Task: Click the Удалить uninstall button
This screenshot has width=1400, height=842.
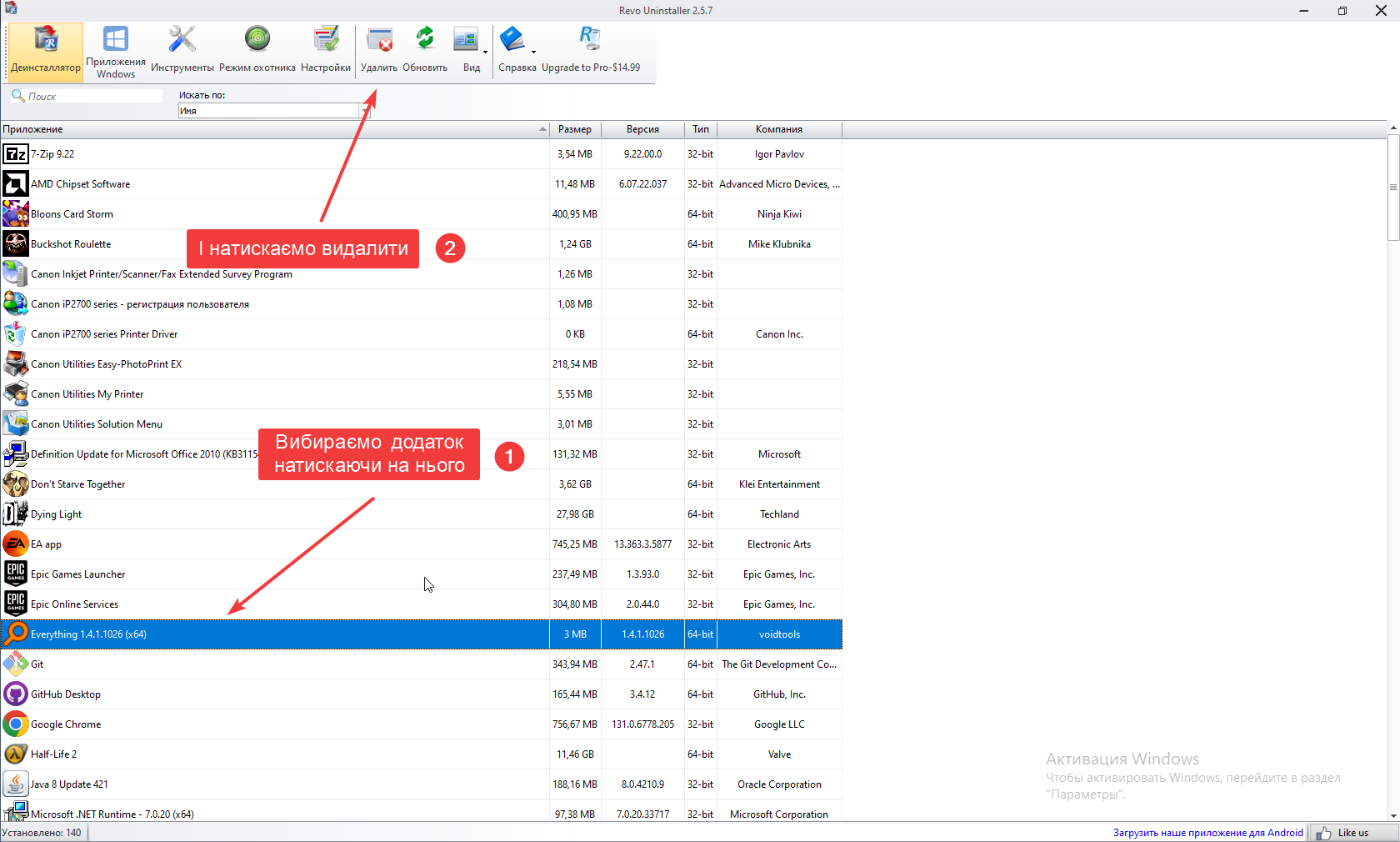Action: [379, 51]
